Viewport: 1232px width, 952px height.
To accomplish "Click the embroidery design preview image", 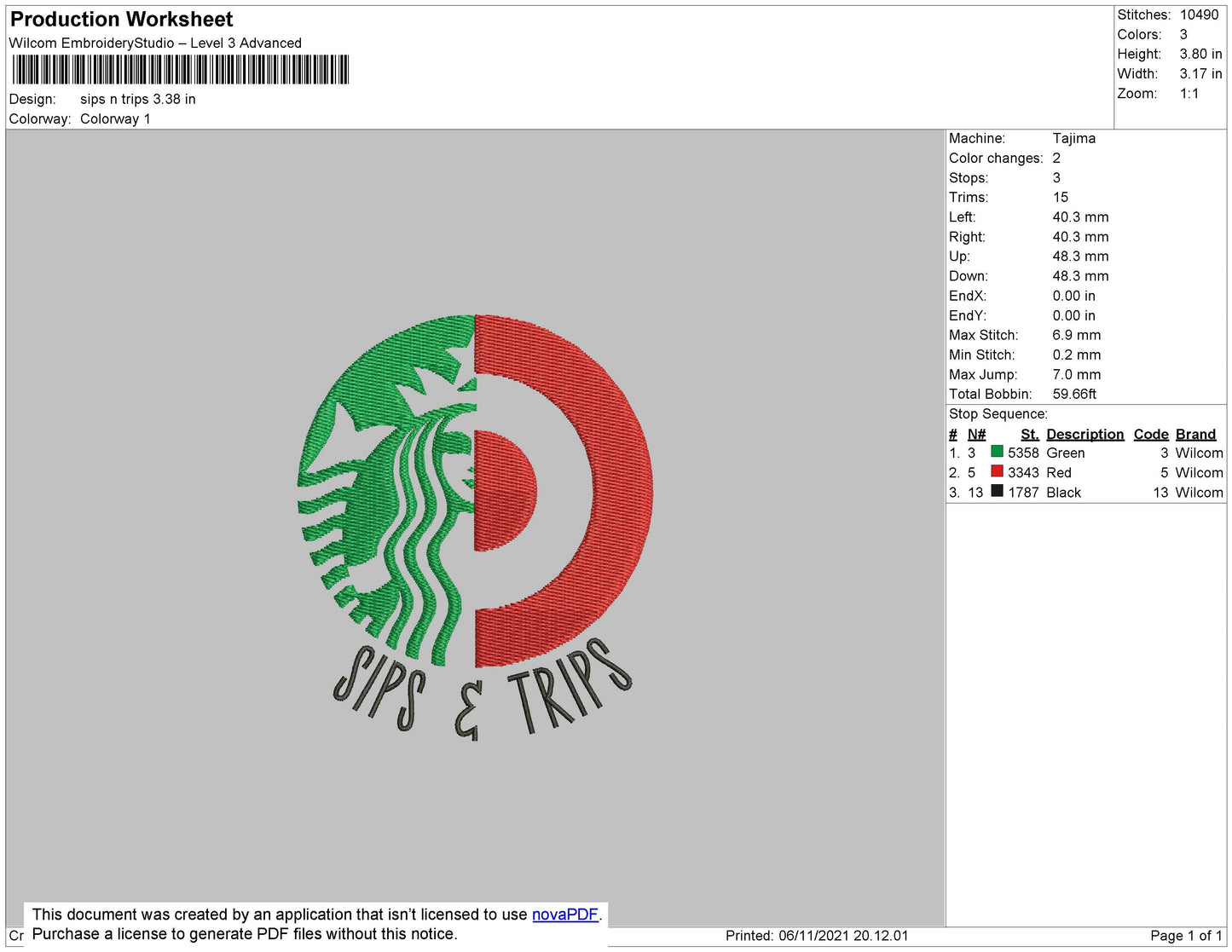I will coord(475,528).
